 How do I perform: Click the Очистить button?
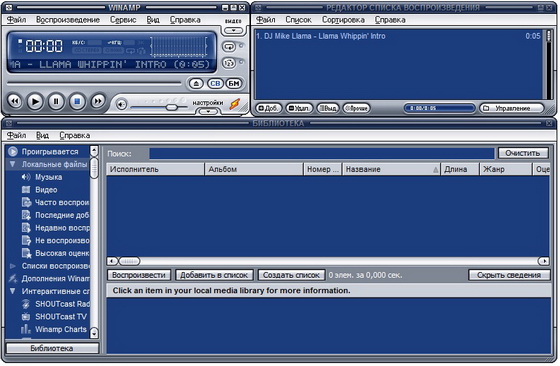tap(522, 153)
